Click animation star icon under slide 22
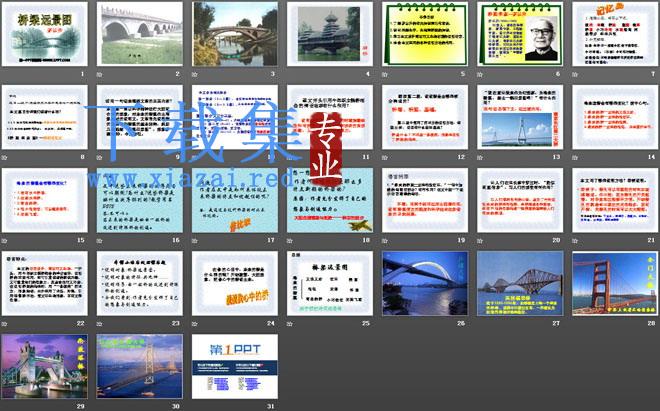The image size is (660, 411). [x=4, y=324]
